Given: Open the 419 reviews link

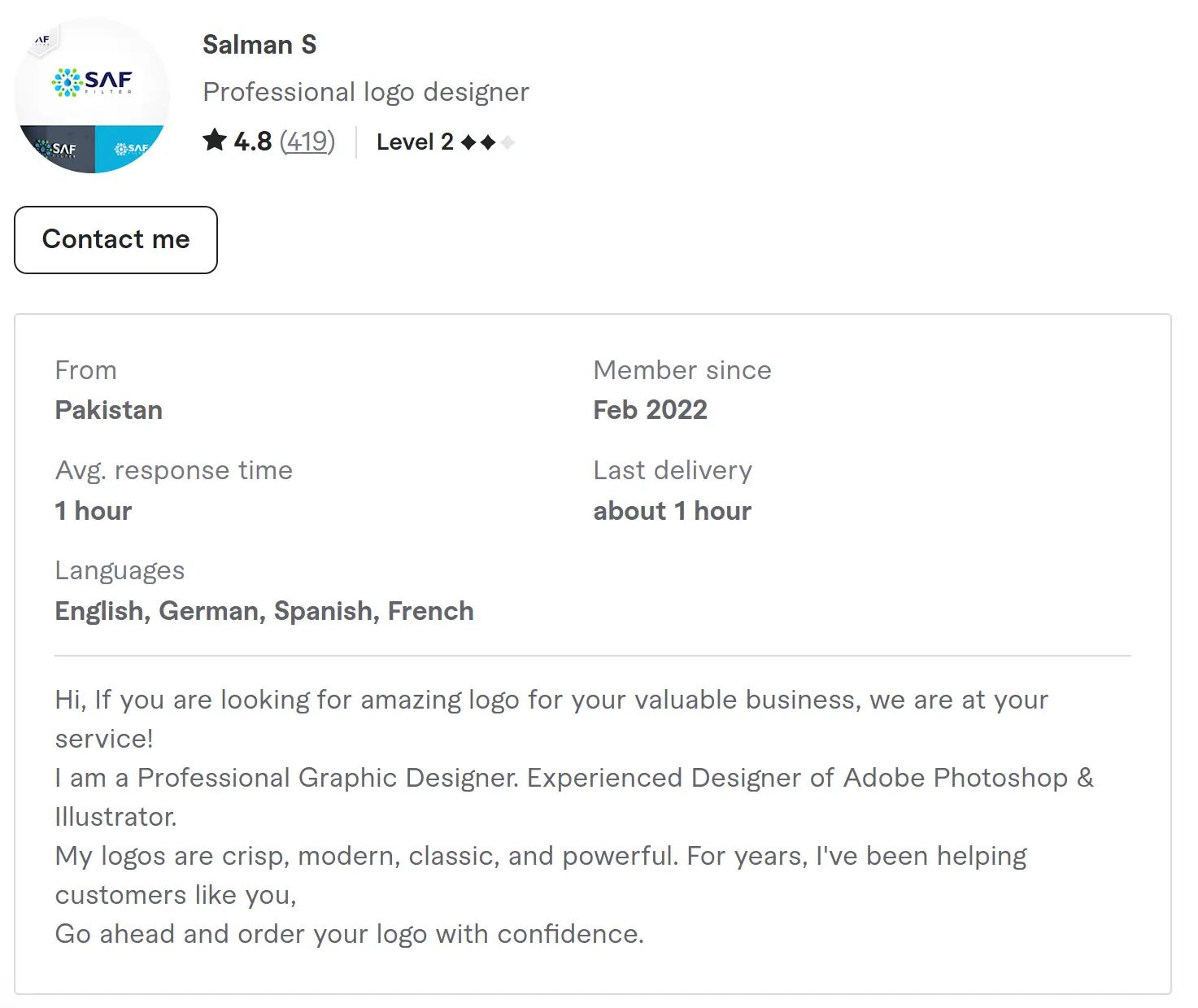Looking at the screenshot, I should pyautogui.click(x=307, y=142).
